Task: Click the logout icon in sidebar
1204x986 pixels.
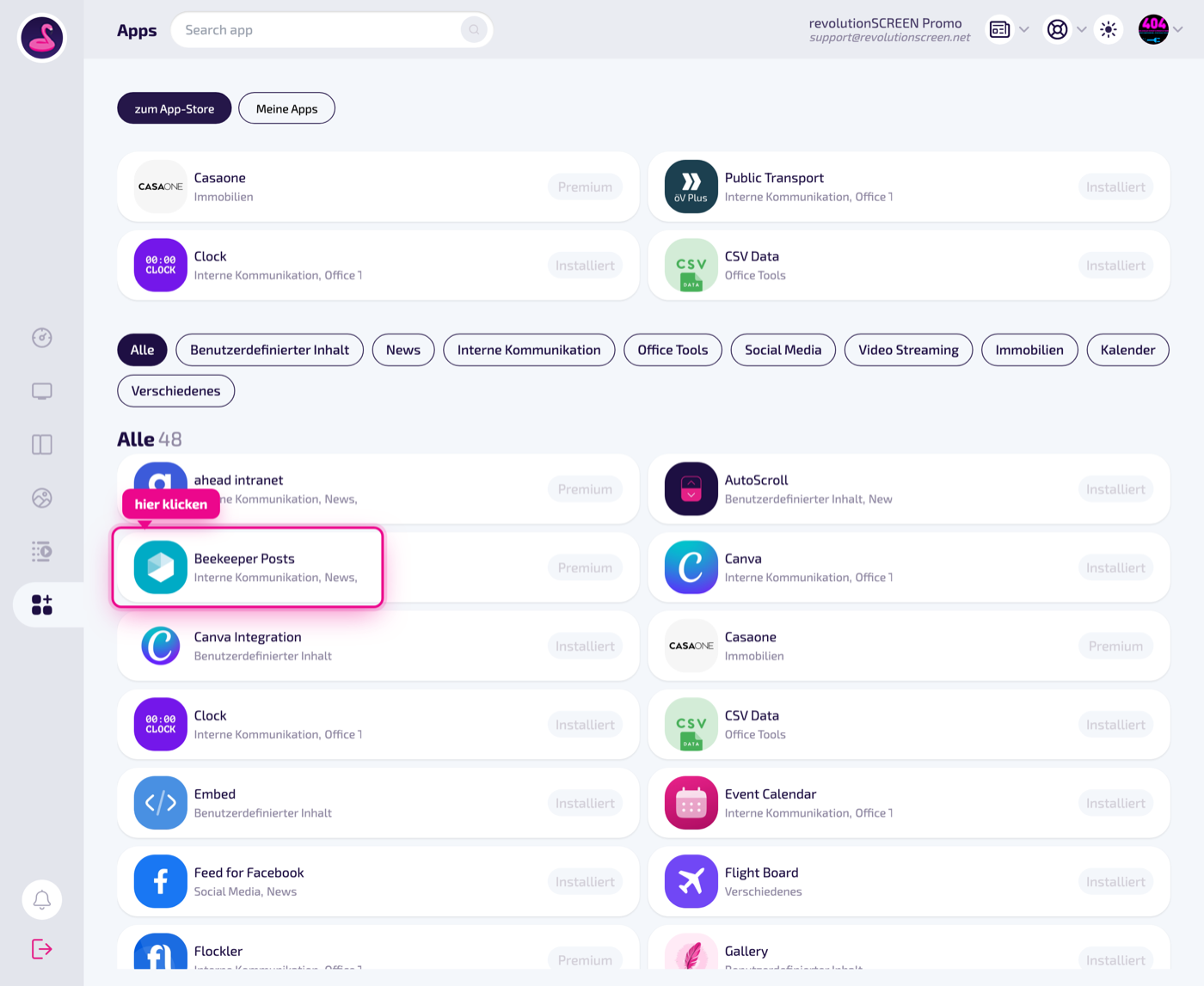Action: (x=41, y=949)
